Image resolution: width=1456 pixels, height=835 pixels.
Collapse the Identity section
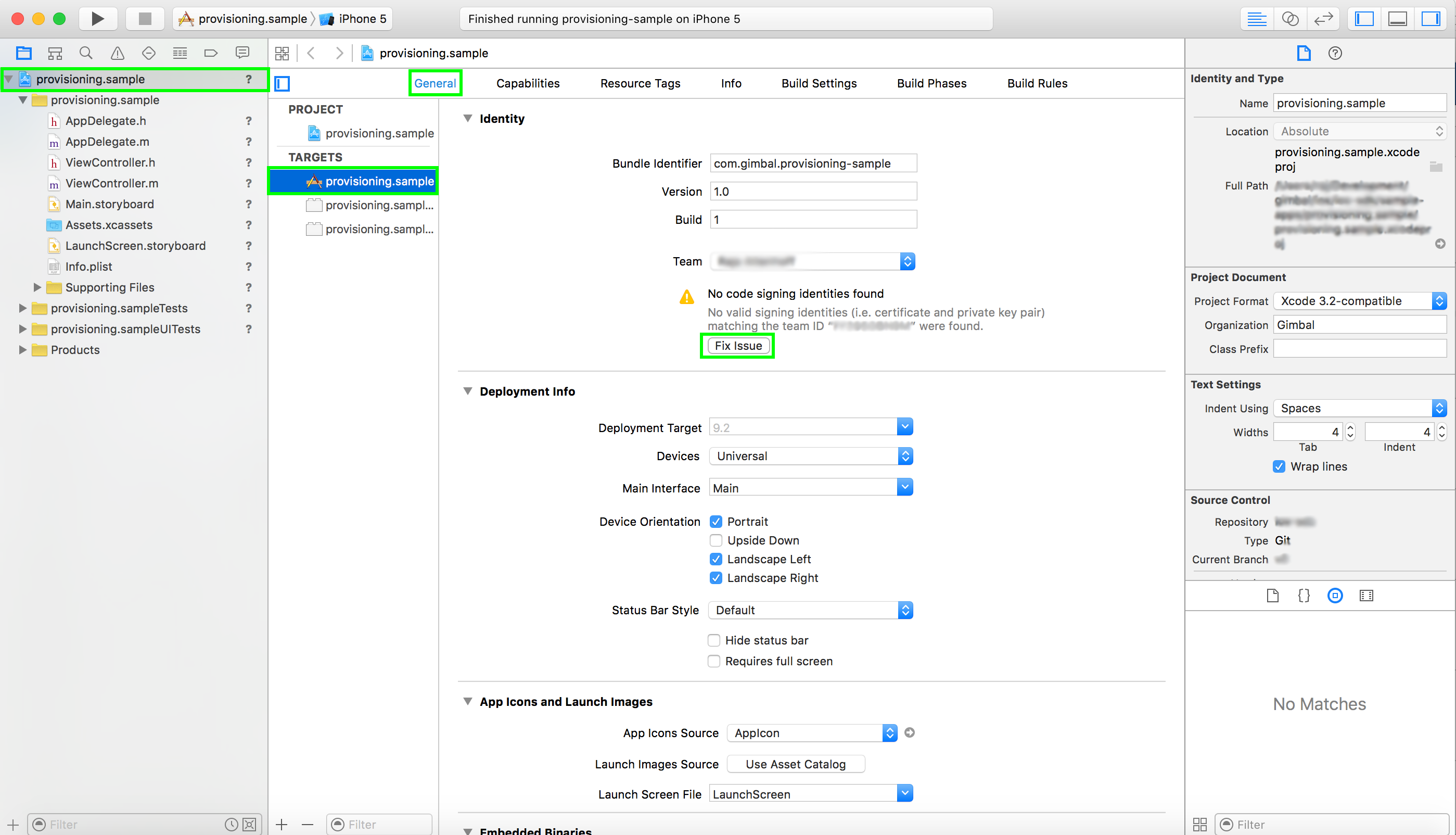point(468,119)
